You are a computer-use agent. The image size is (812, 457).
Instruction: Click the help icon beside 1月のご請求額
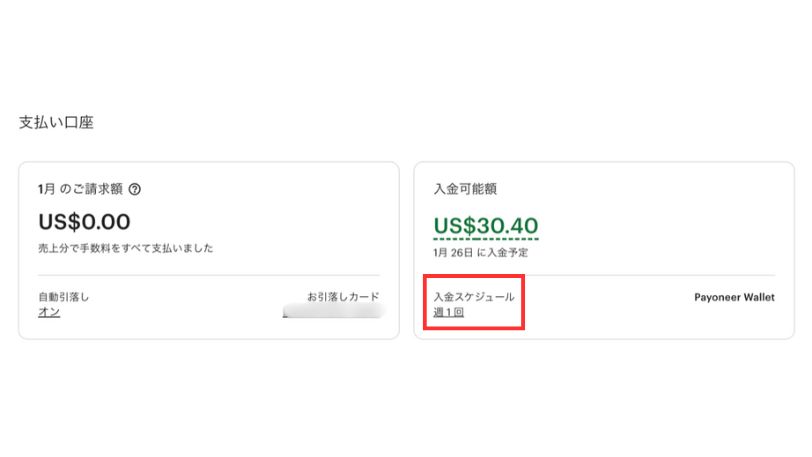135,188
